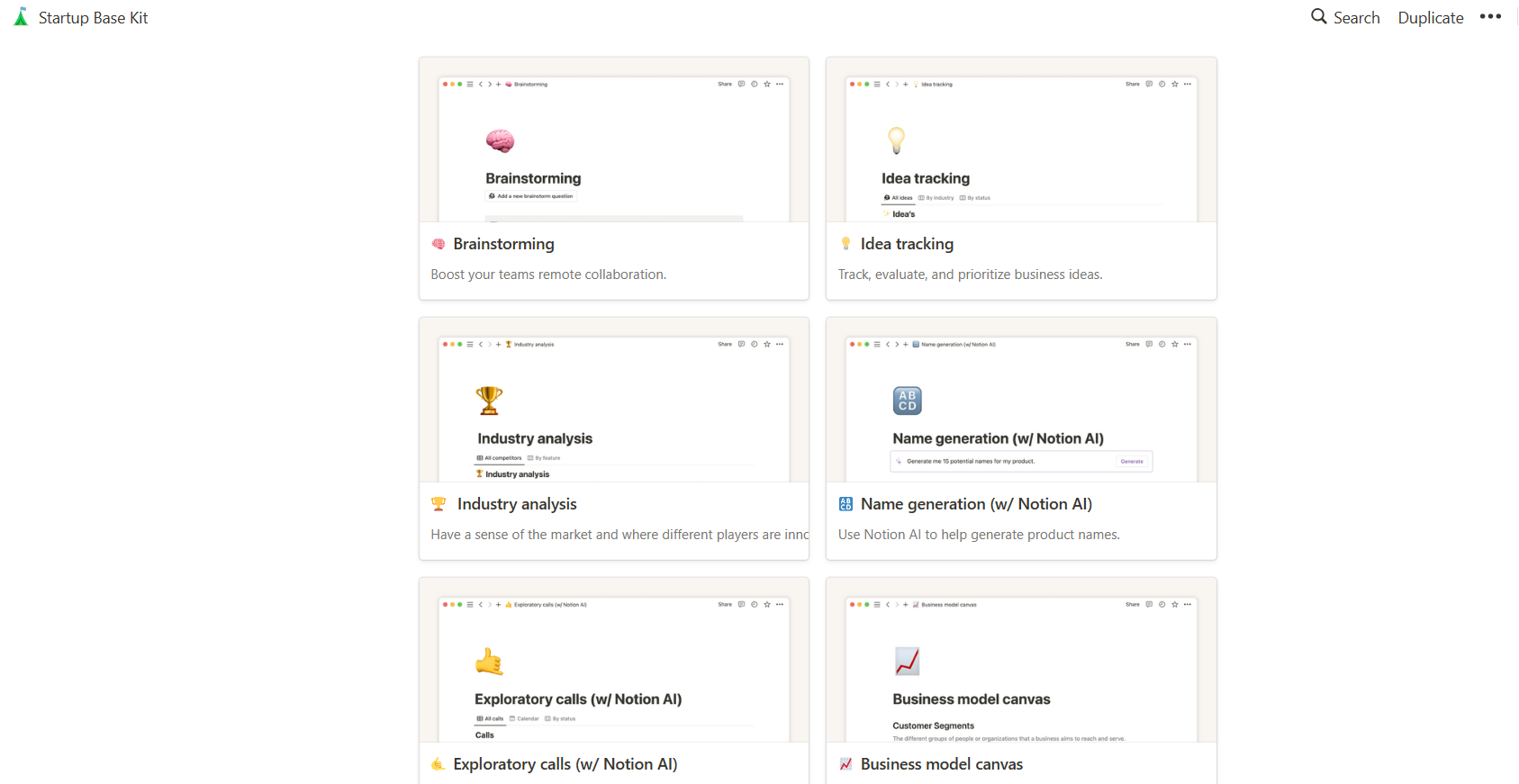Open Name generation (w/ Notion AI) link

(976, 504)
